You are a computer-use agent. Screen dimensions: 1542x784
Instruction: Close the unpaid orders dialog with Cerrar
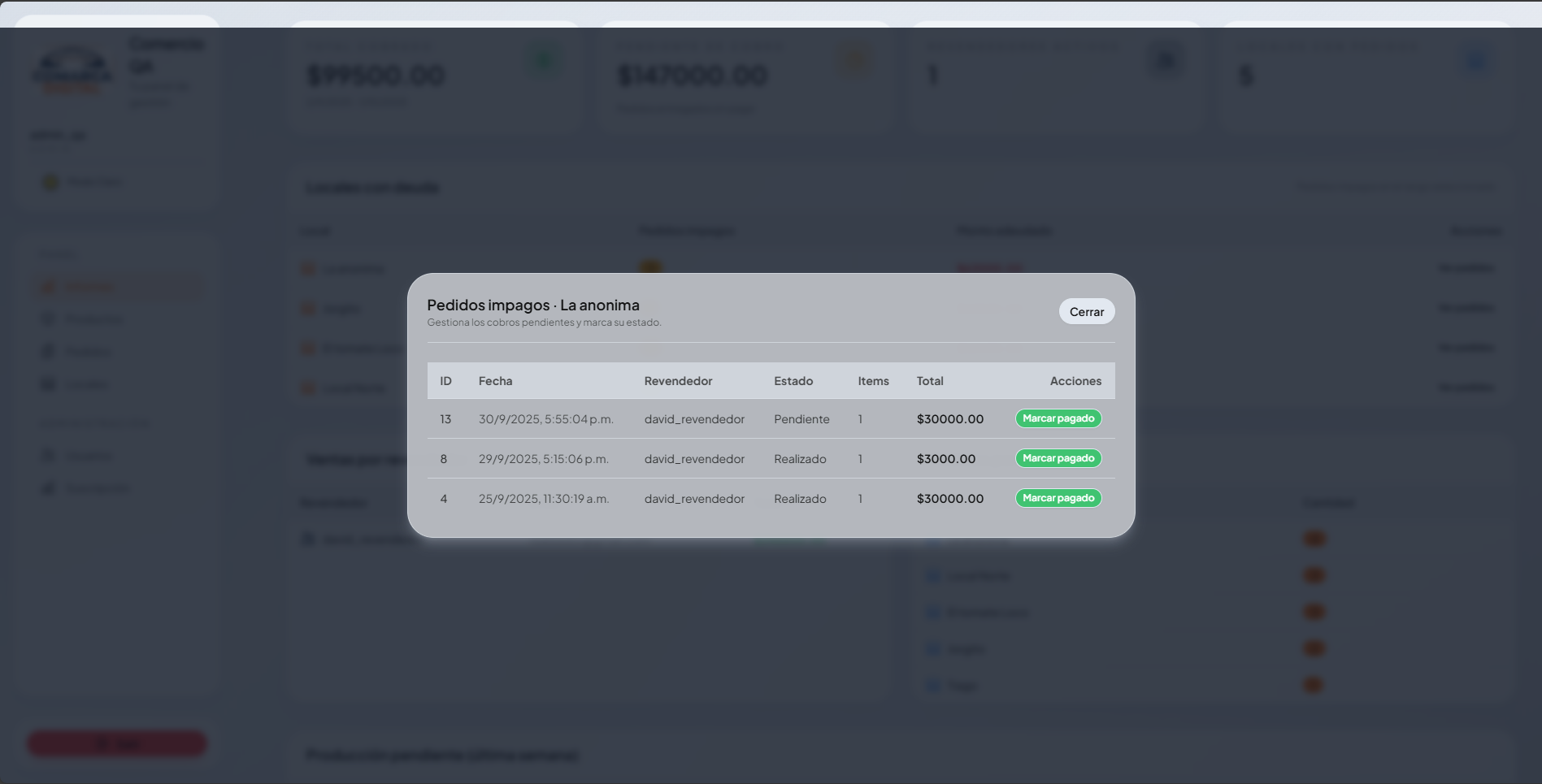[x=1086, y=312]
